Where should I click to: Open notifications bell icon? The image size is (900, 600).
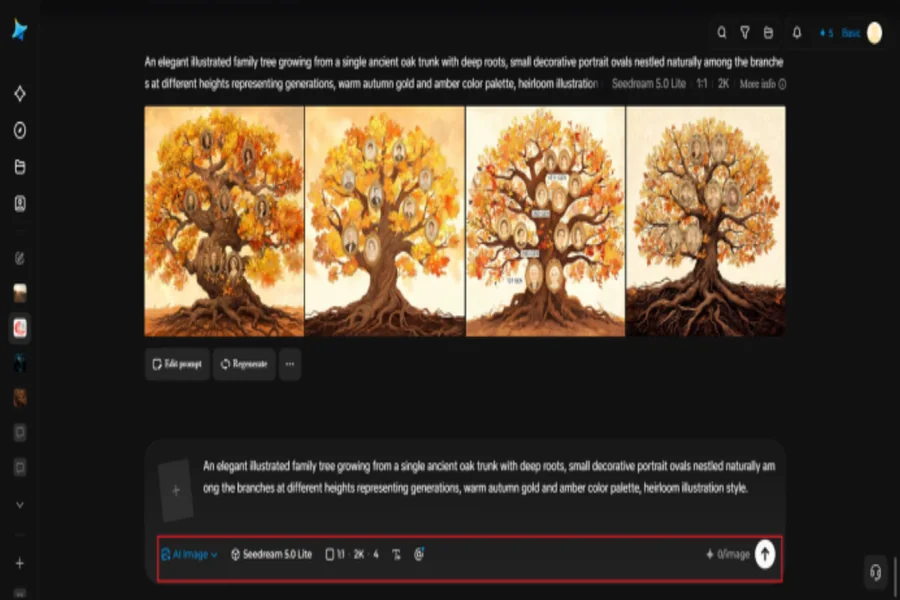(797, 33)
